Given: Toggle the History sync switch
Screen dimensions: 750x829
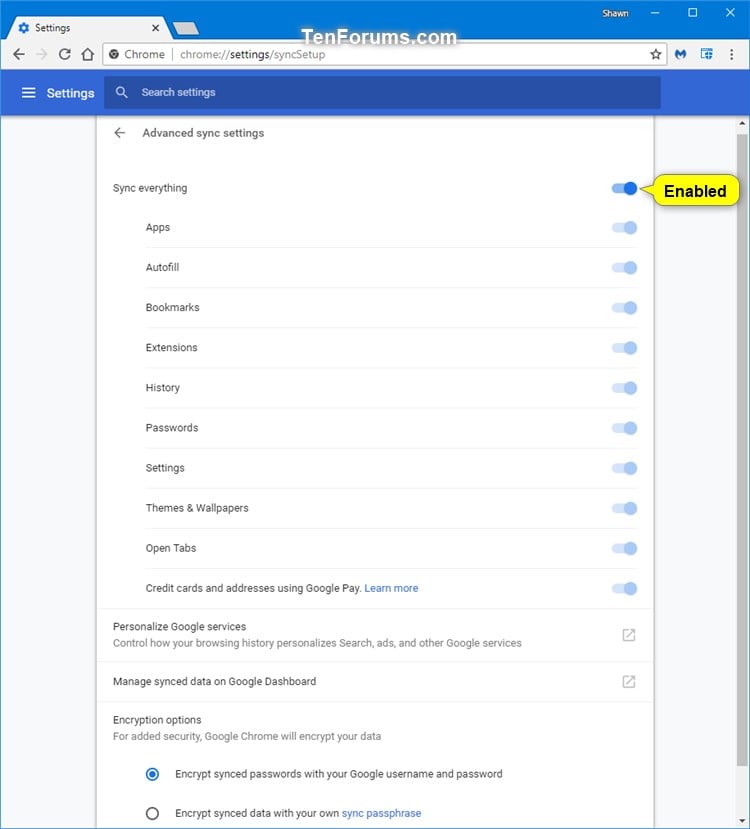Looking at the screenshot, I should coord(624,388).
